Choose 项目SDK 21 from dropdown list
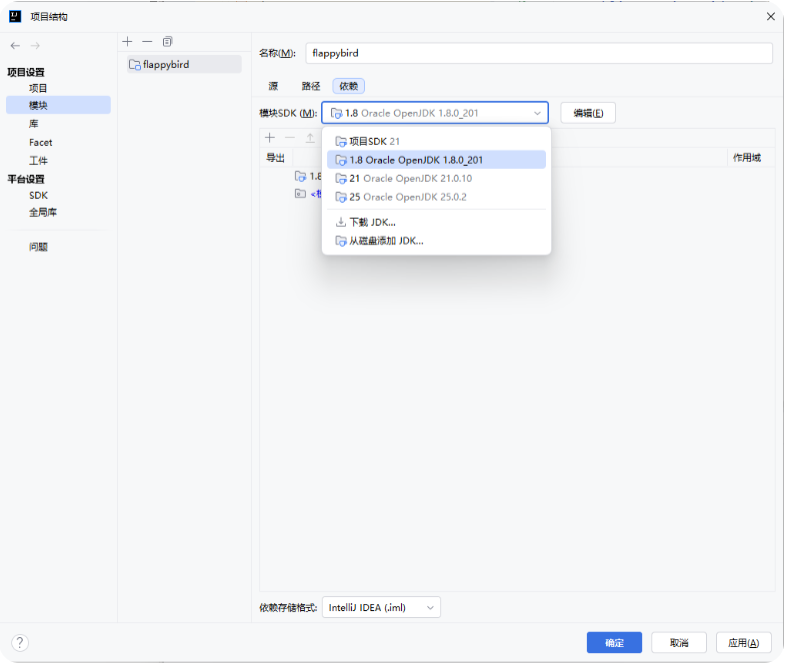 436,141
